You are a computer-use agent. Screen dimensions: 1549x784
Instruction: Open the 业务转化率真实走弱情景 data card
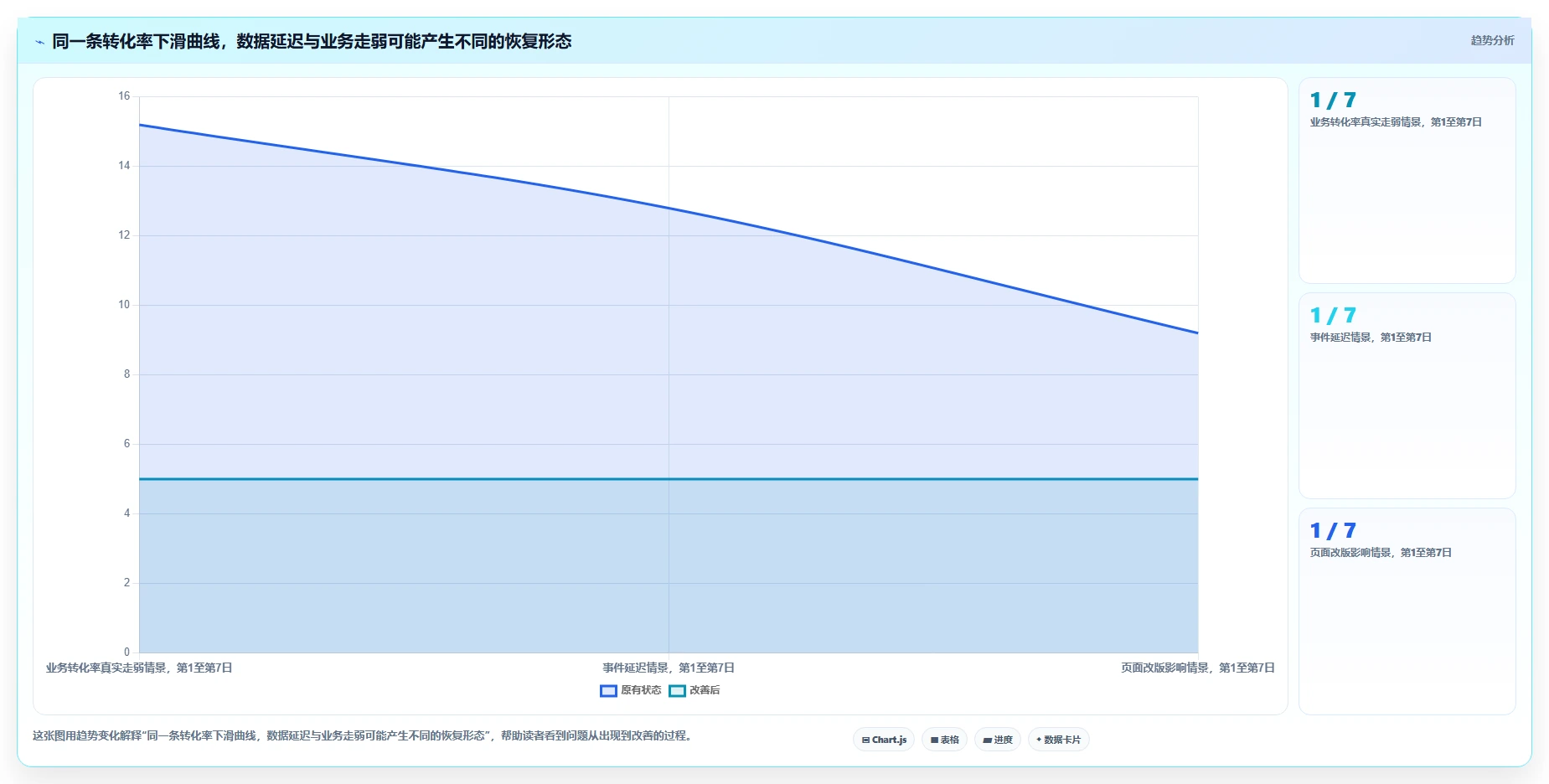[x=1407, y=181]
